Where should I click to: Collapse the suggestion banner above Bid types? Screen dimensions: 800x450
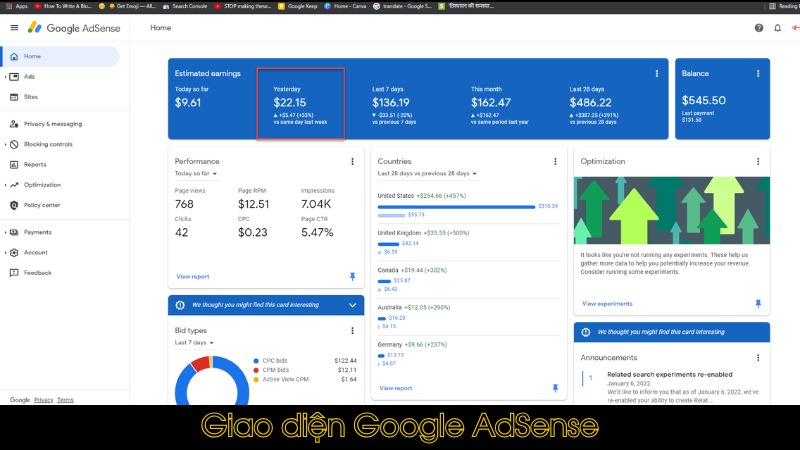tap(352, 305)
